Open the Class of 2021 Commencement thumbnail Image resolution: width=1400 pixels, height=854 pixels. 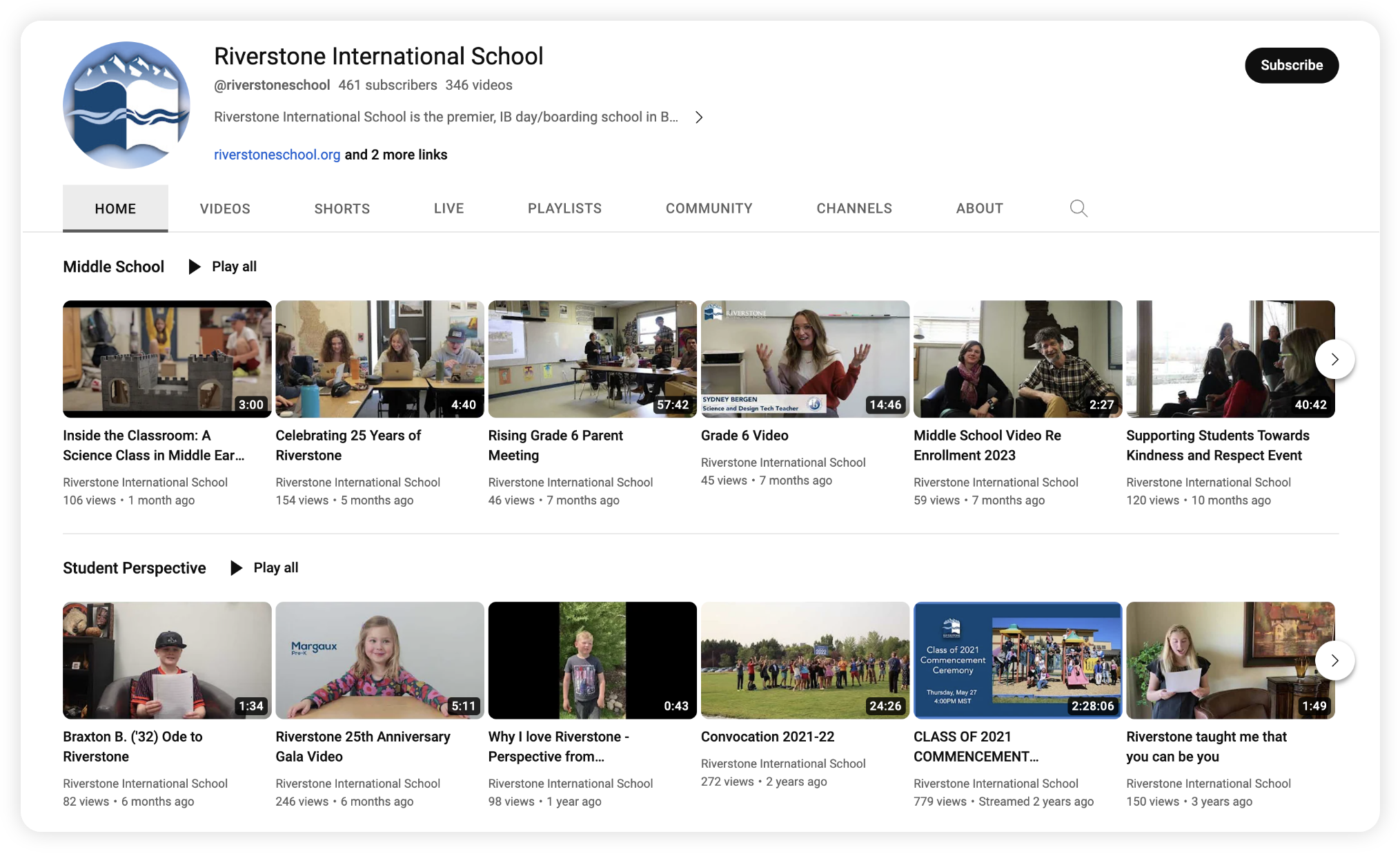[x=1018, y=660]
